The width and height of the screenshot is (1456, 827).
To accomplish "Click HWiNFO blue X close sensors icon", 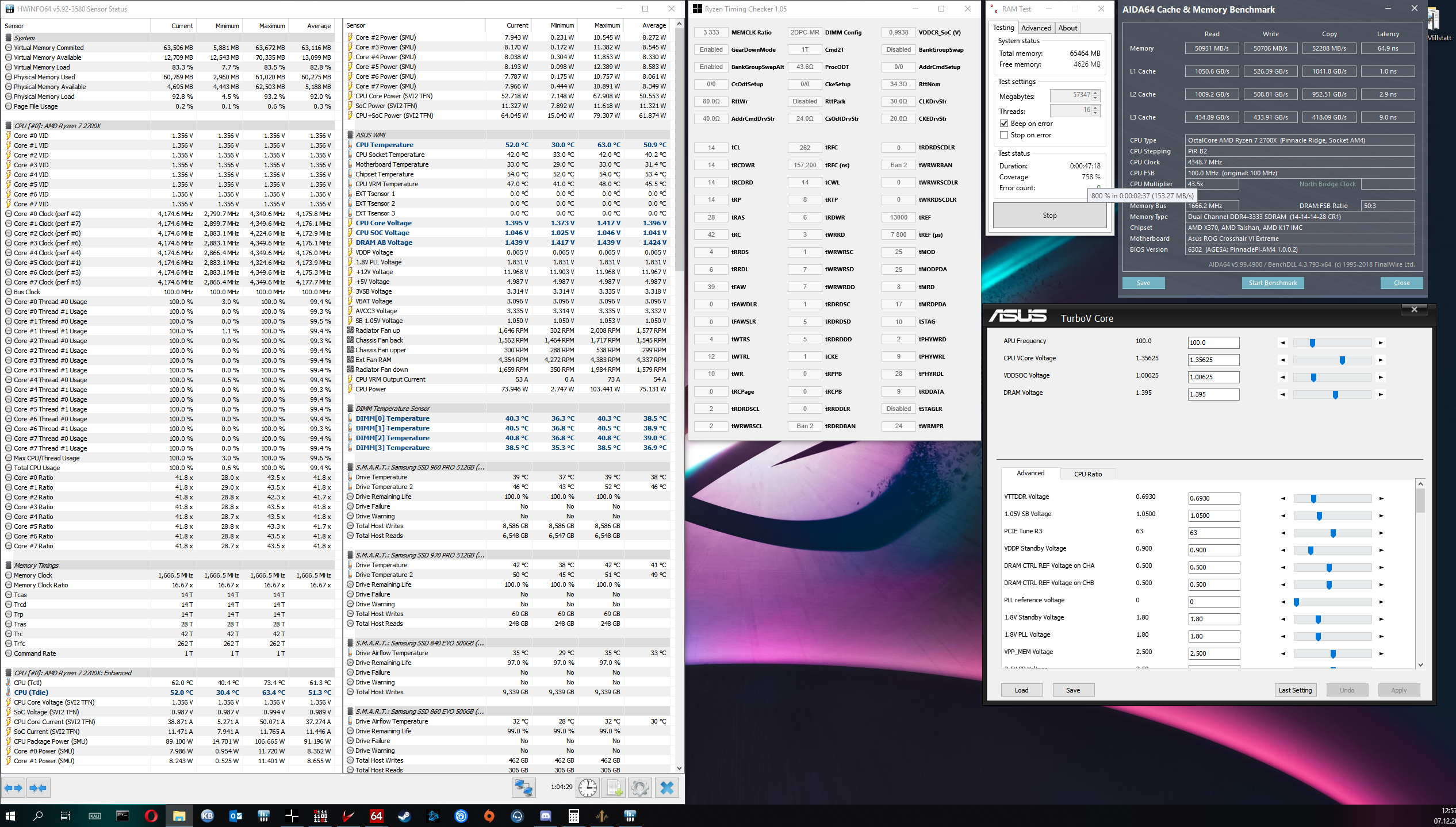I will 667,788.
